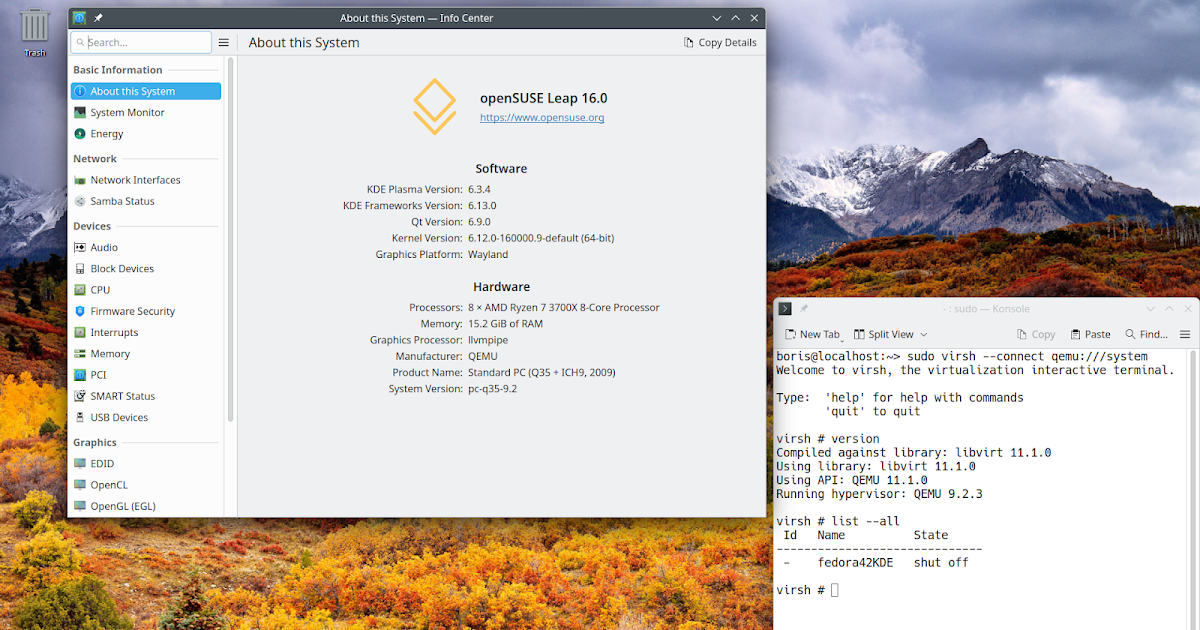Click the Graphics Platform value "Wayland"
The width and height of the screenshot is (1200, 630).
(x=488, y=255)
